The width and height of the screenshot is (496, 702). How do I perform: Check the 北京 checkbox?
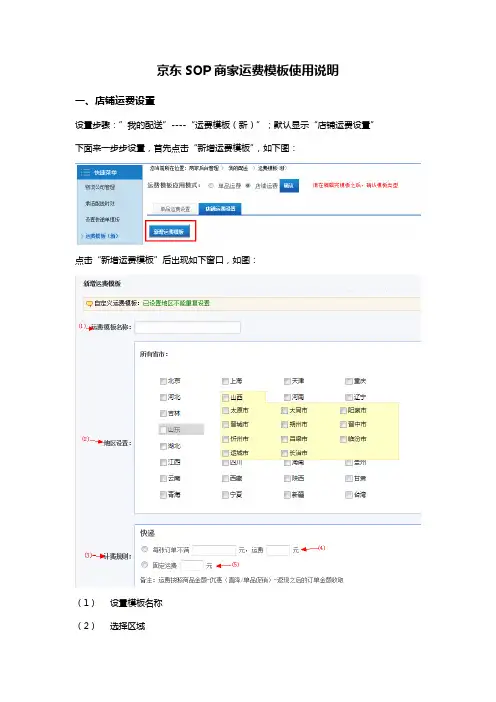pyautogui.click(x=163, y=381)
